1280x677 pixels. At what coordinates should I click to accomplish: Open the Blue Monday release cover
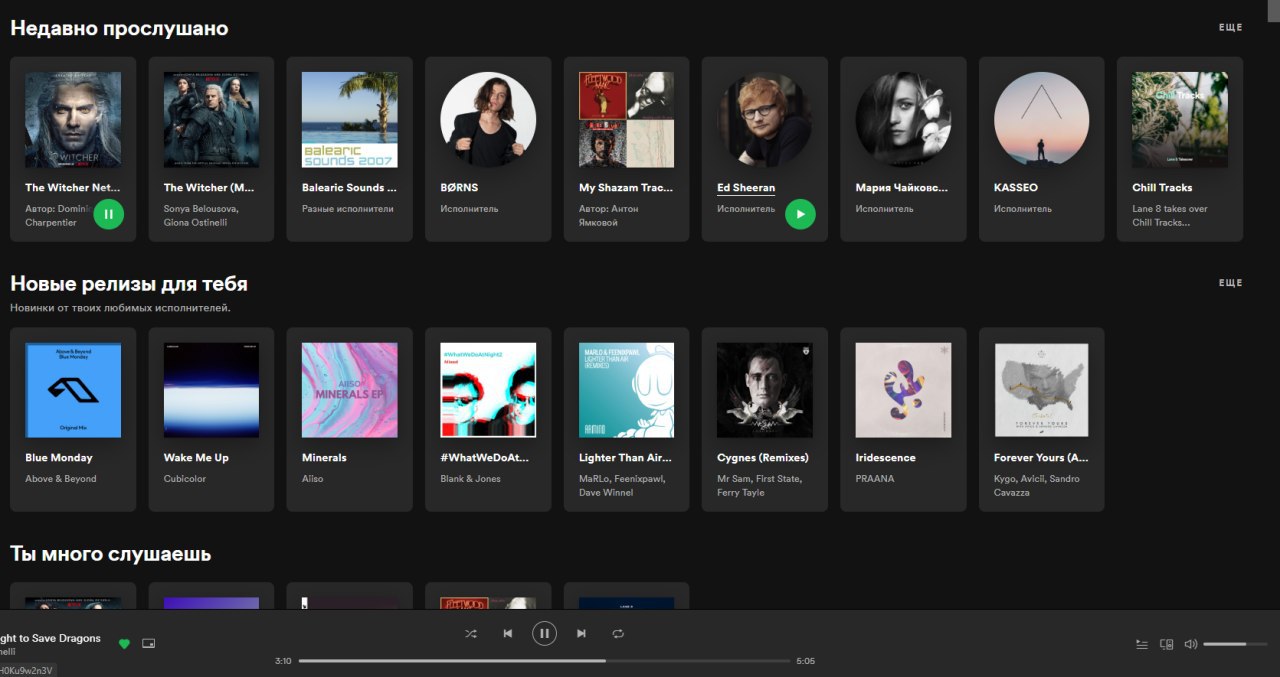pyautogui.click(x=73, y=390)
